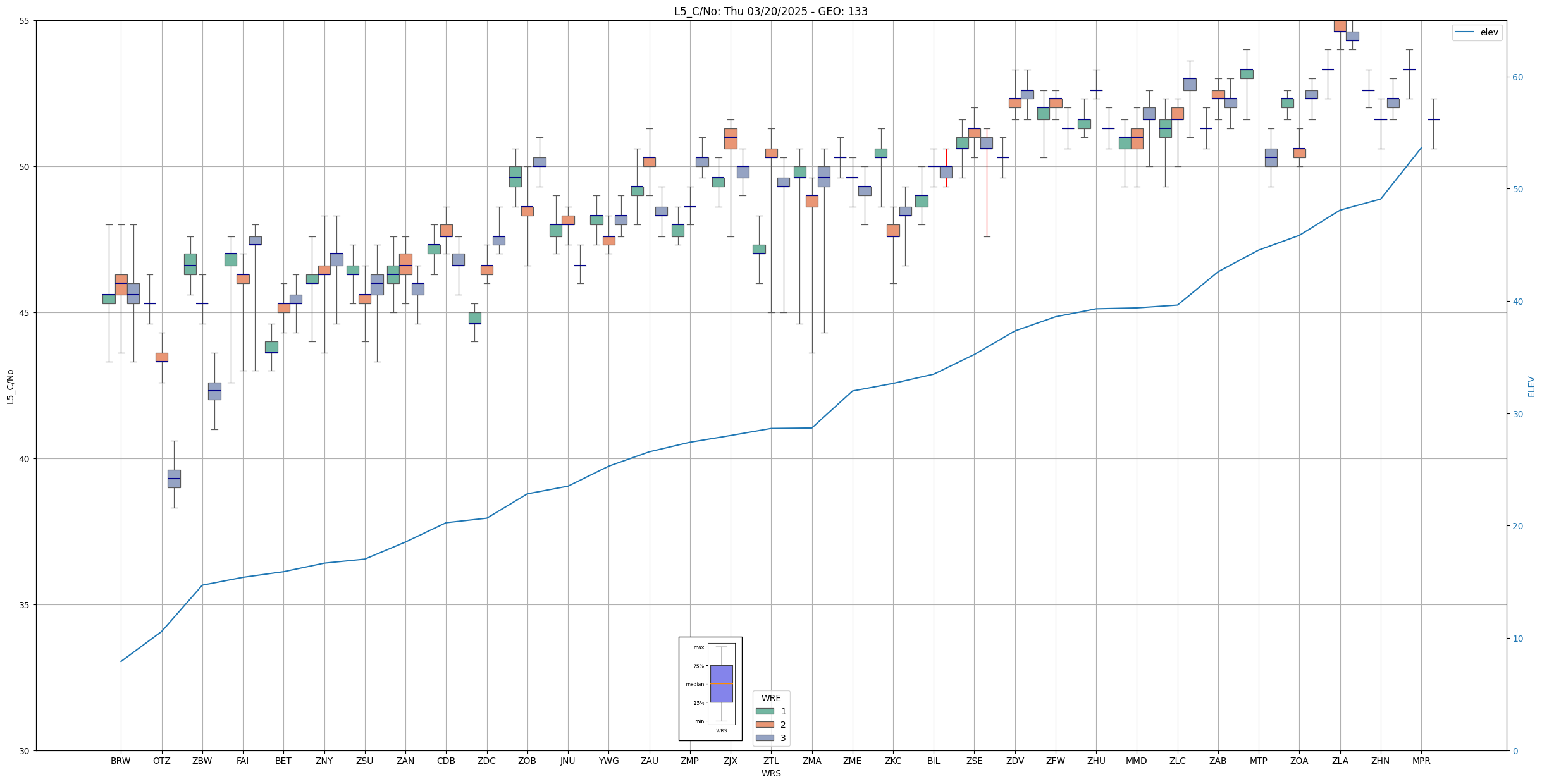Click the BRW station label on x-axis
The width and height of the screenshot is (1542, 784).
pyautogui.click(x=120, y=761)
